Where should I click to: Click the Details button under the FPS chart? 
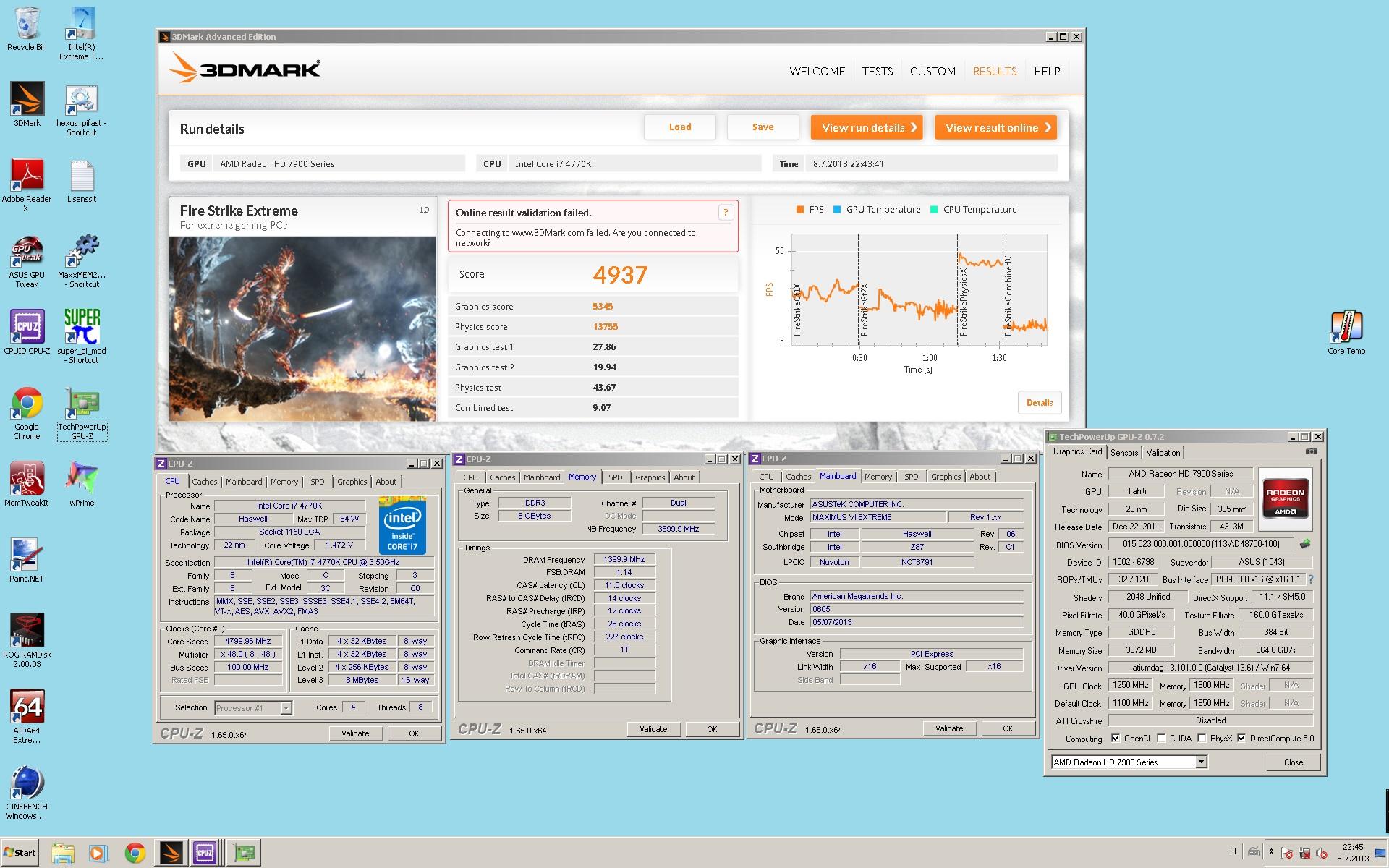pyautogui.click(x=1040, y=402)
